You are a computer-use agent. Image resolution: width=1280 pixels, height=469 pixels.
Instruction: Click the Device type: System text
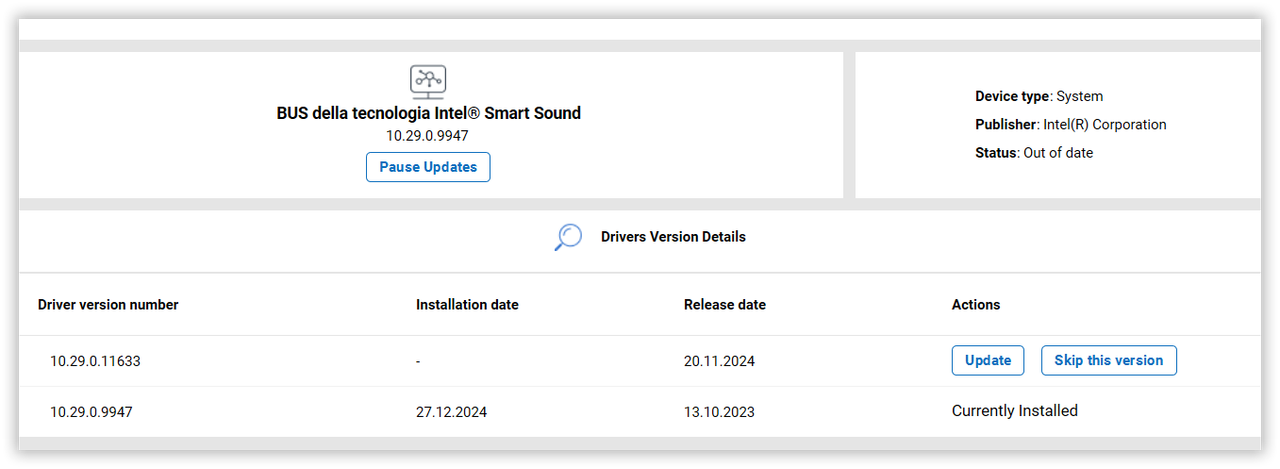tap(1039, 97)
